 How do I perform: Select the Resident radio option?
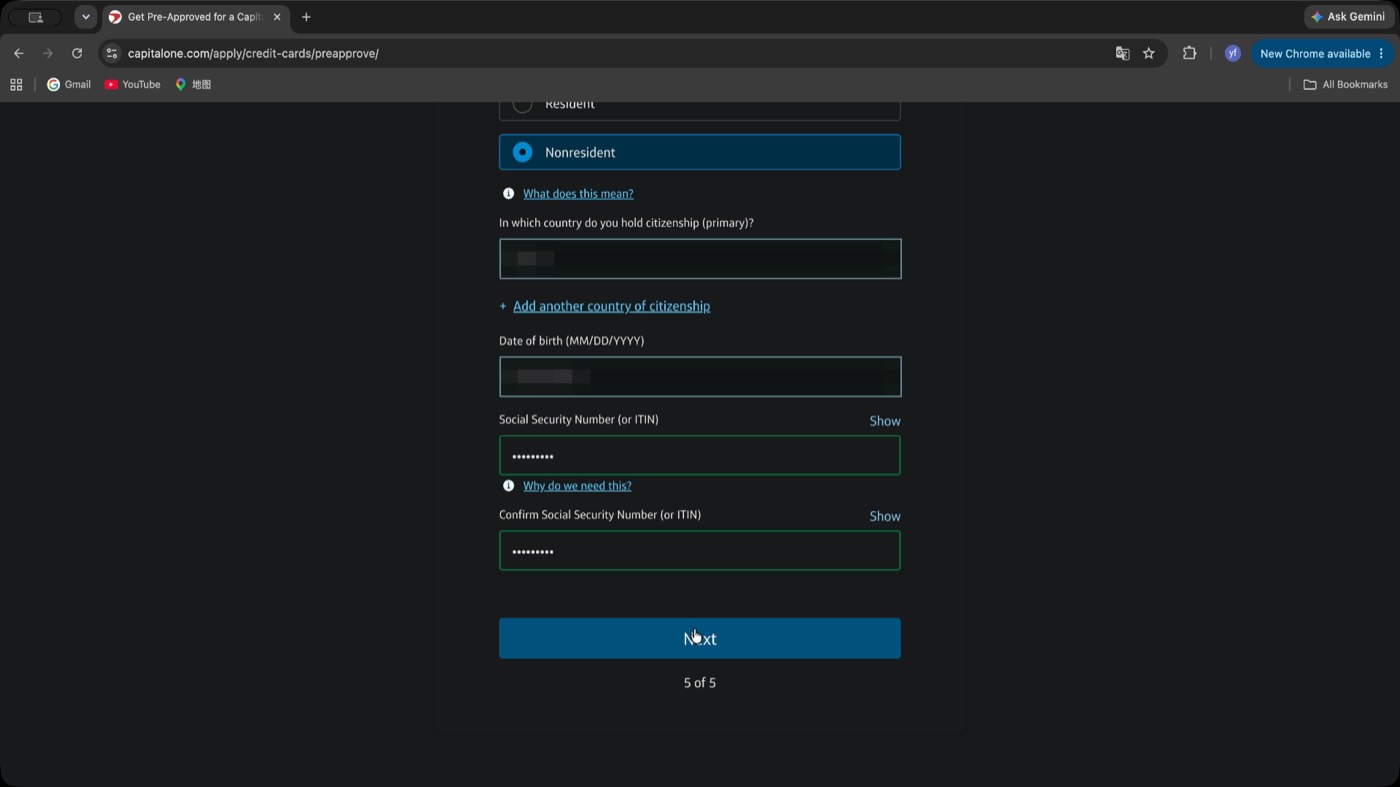[700, 106]
